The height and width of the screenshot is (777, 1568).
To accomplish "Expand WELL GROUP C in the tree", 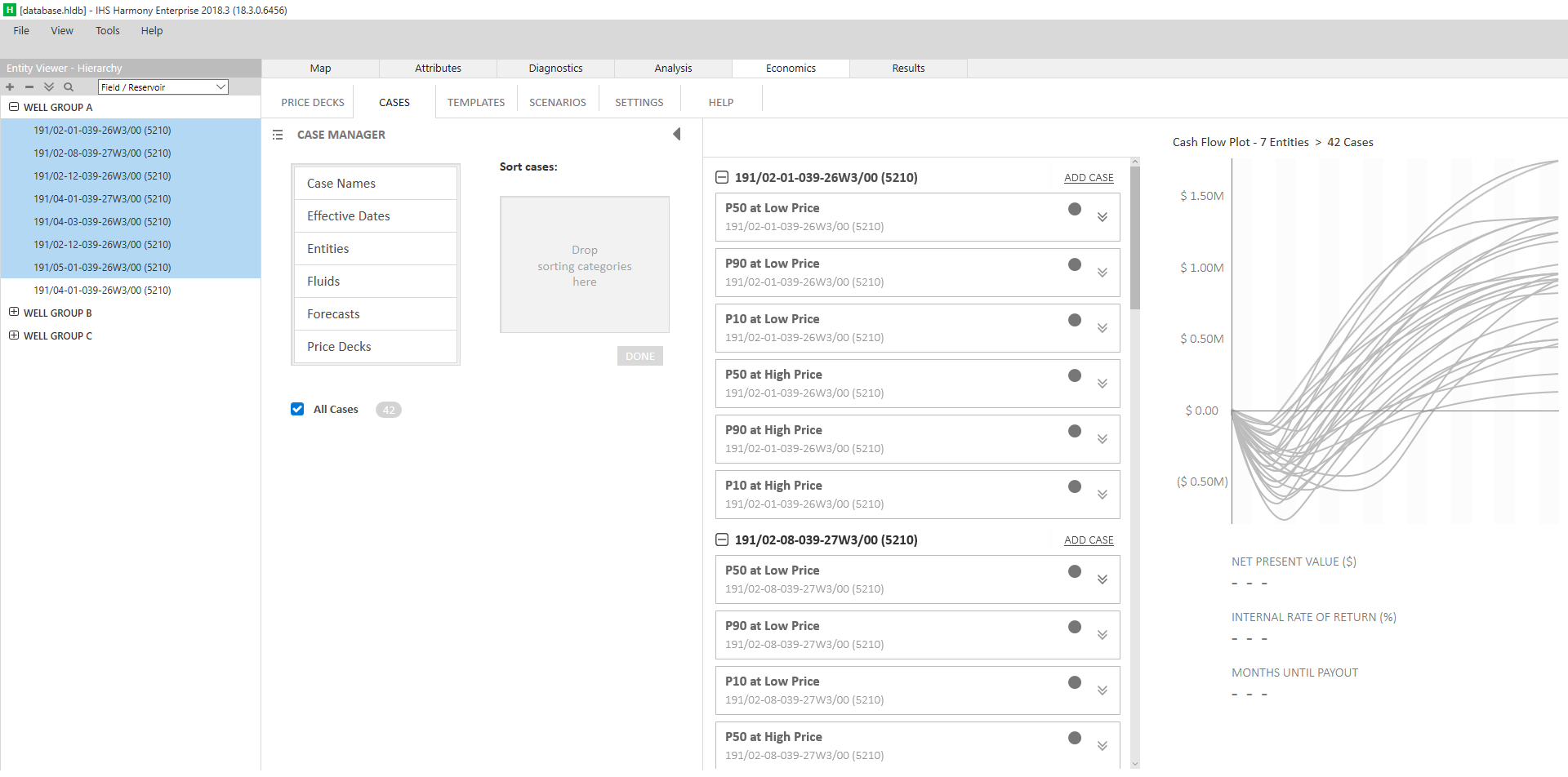I will [x=14, y=335].
